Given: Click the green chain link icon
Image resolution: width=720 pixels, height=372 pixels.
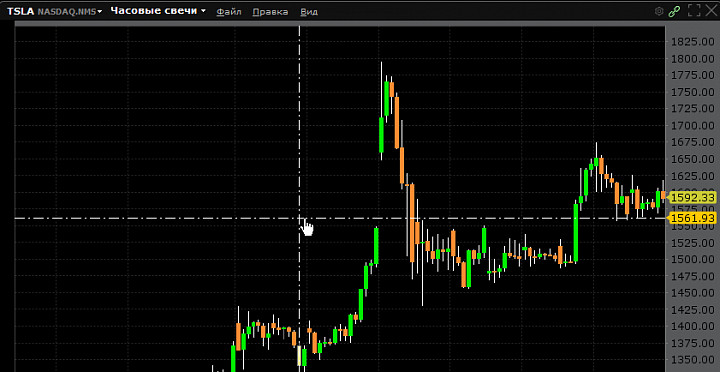Looking at the screenshot, I should click(x=674, y=11).
